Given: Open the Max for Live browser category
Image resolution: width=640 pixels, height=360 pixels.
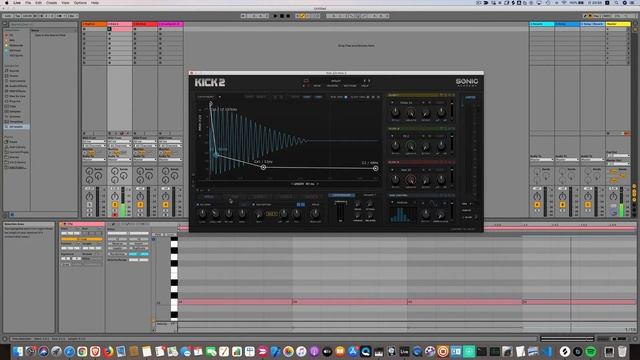Looking at the screenshot, I should 16,96.
